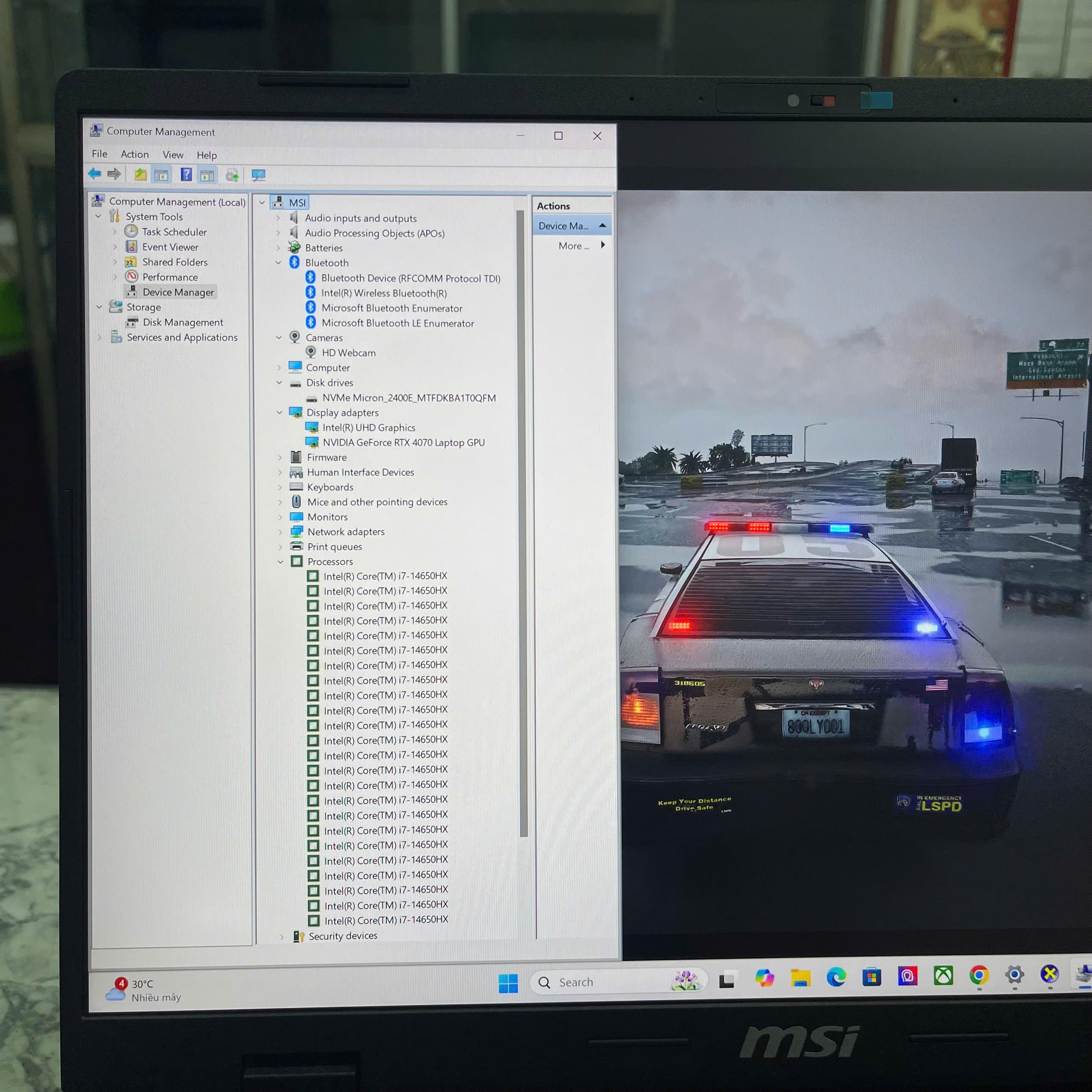Screen dimensions: 1092x1092
Task: Select Shared Folders node
Action: pos(175,262)
